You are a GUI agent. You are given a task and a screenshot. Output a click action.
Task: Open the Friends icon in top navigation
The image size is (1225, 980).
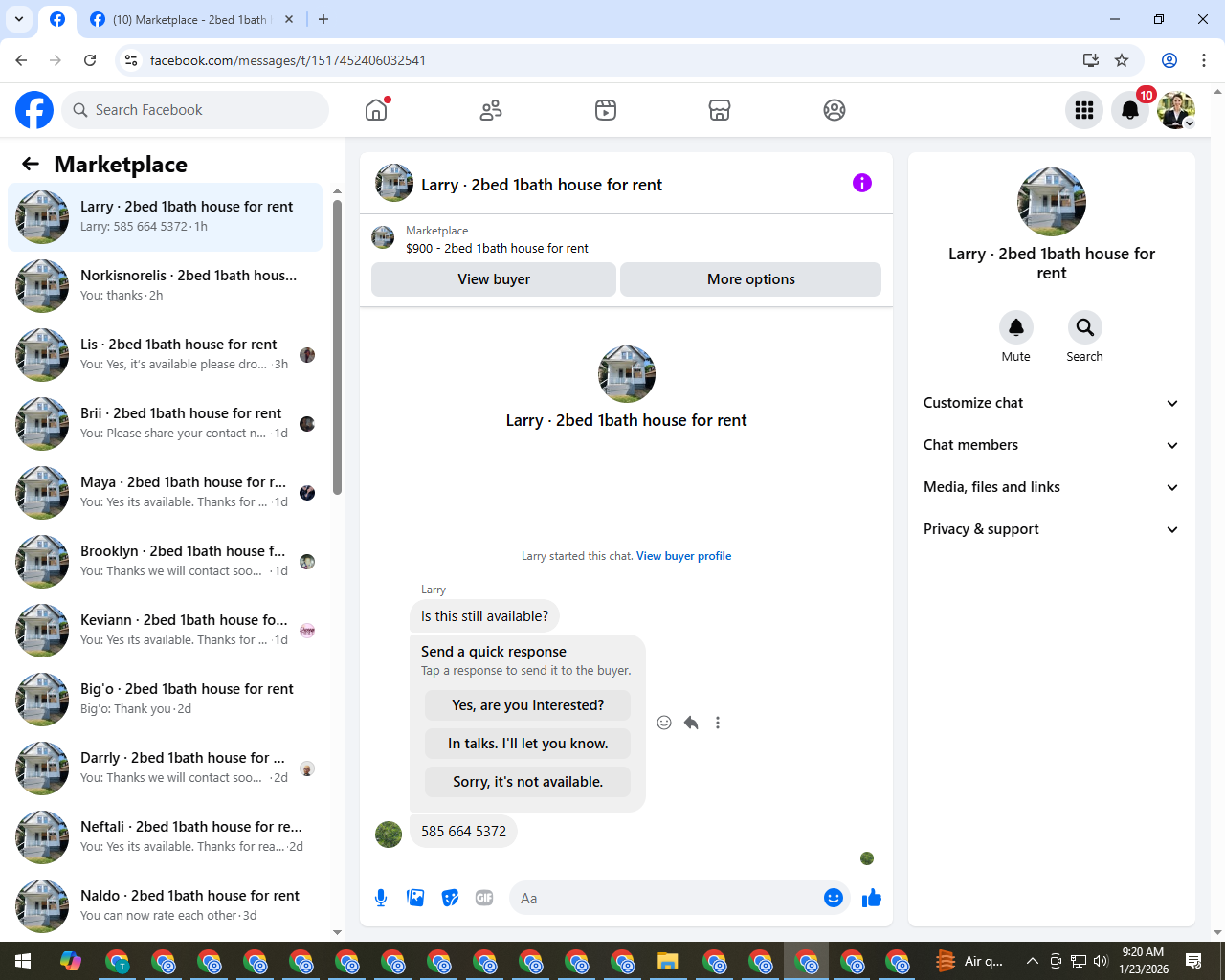[x=491, y=110]
